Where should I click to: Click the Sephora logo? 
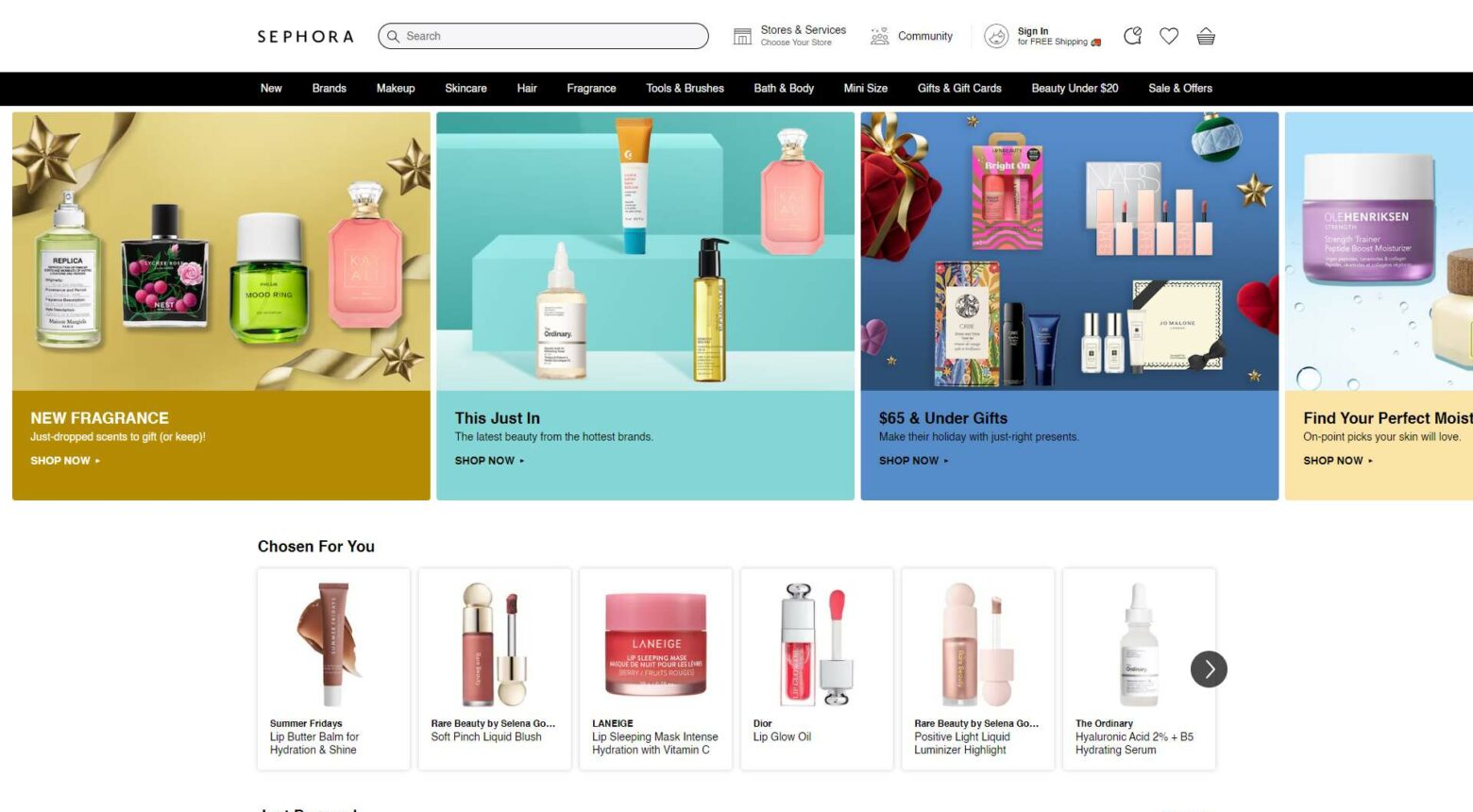(x=304, y=36)
